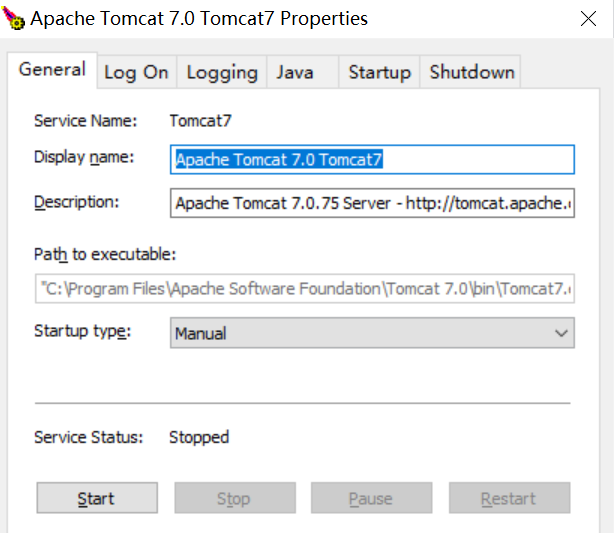The image size is (614, 533).
Task: Open the Startup tab
Action: tap(379, 72)
